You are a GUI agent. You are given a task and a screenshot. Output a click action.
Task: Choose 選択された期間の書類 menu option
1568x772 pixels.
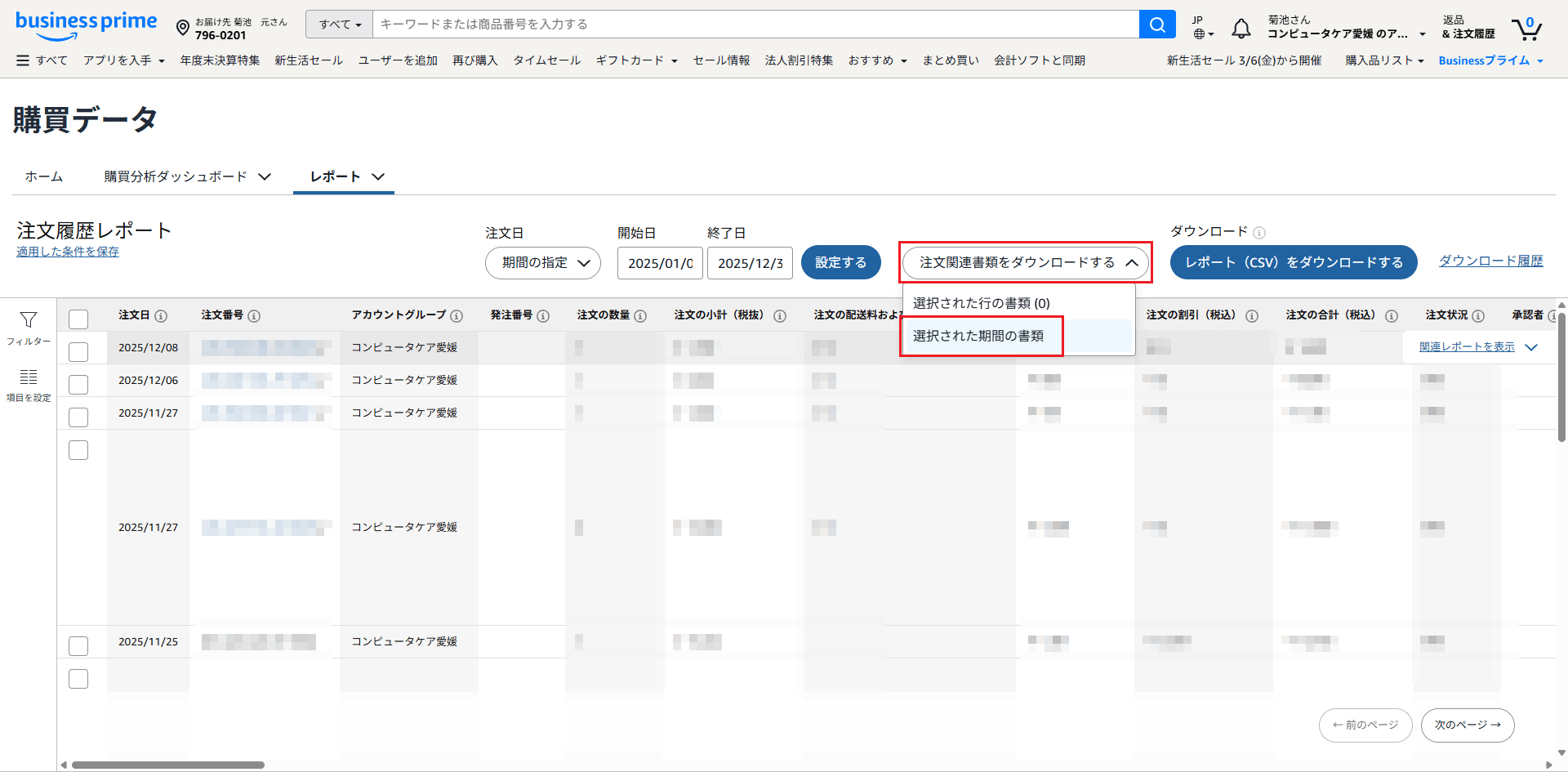coord(978,336)
